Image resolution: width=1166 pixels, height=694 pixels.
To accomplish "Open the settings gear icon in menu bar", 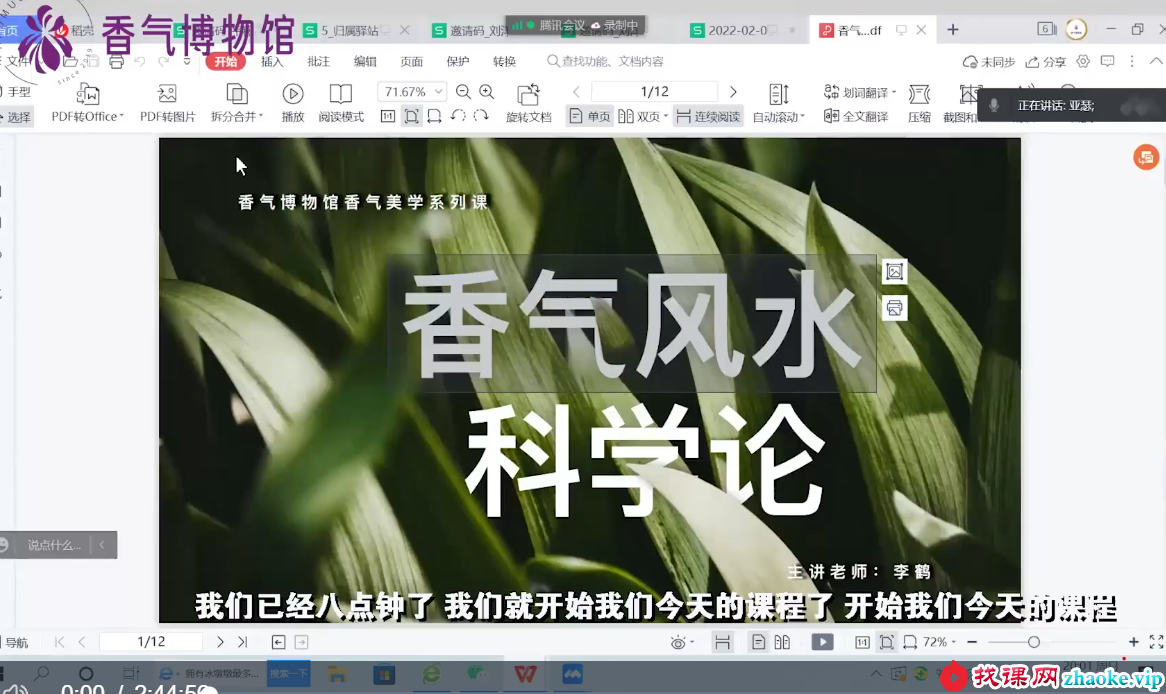I will (x=1083, y=62).
